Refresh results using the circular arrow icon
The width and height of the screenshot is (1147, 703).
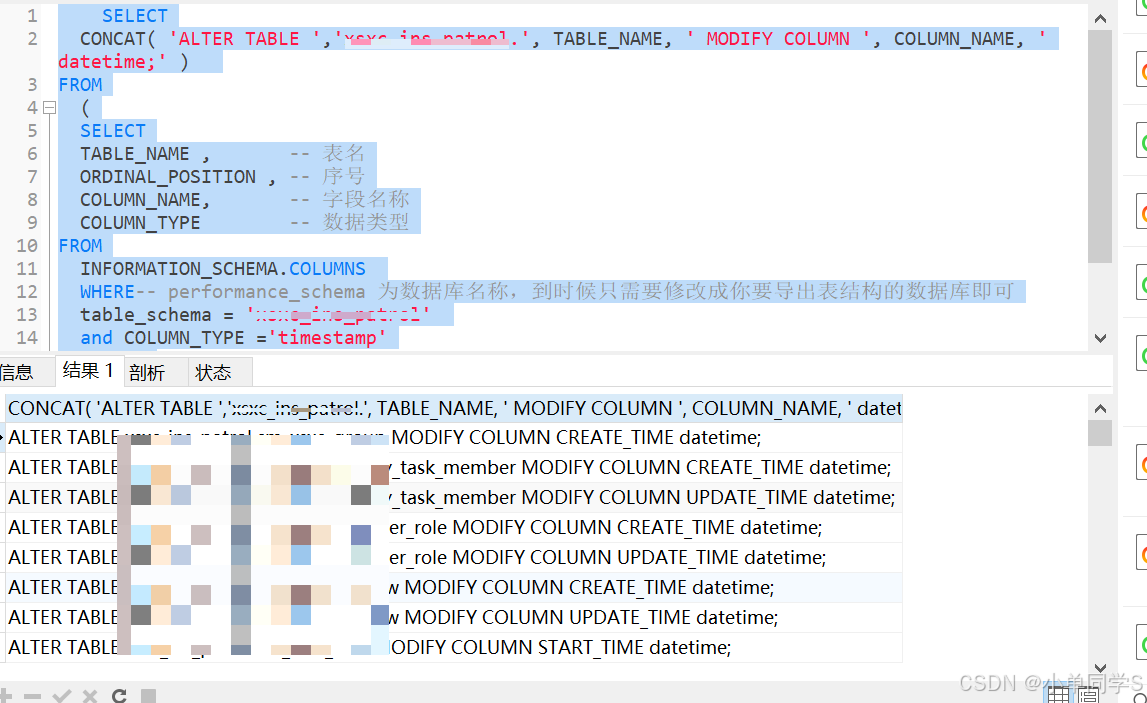[x=119, y=695]
